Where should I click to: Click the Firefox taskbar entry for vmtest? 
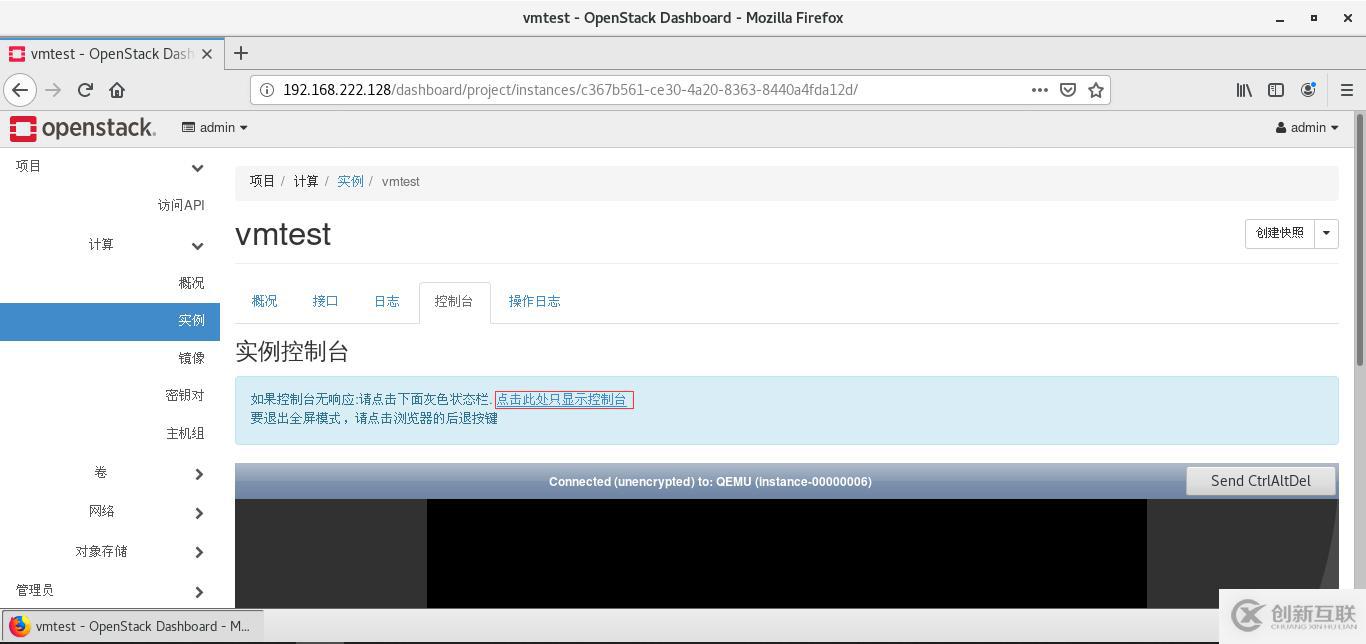[133, 626]
